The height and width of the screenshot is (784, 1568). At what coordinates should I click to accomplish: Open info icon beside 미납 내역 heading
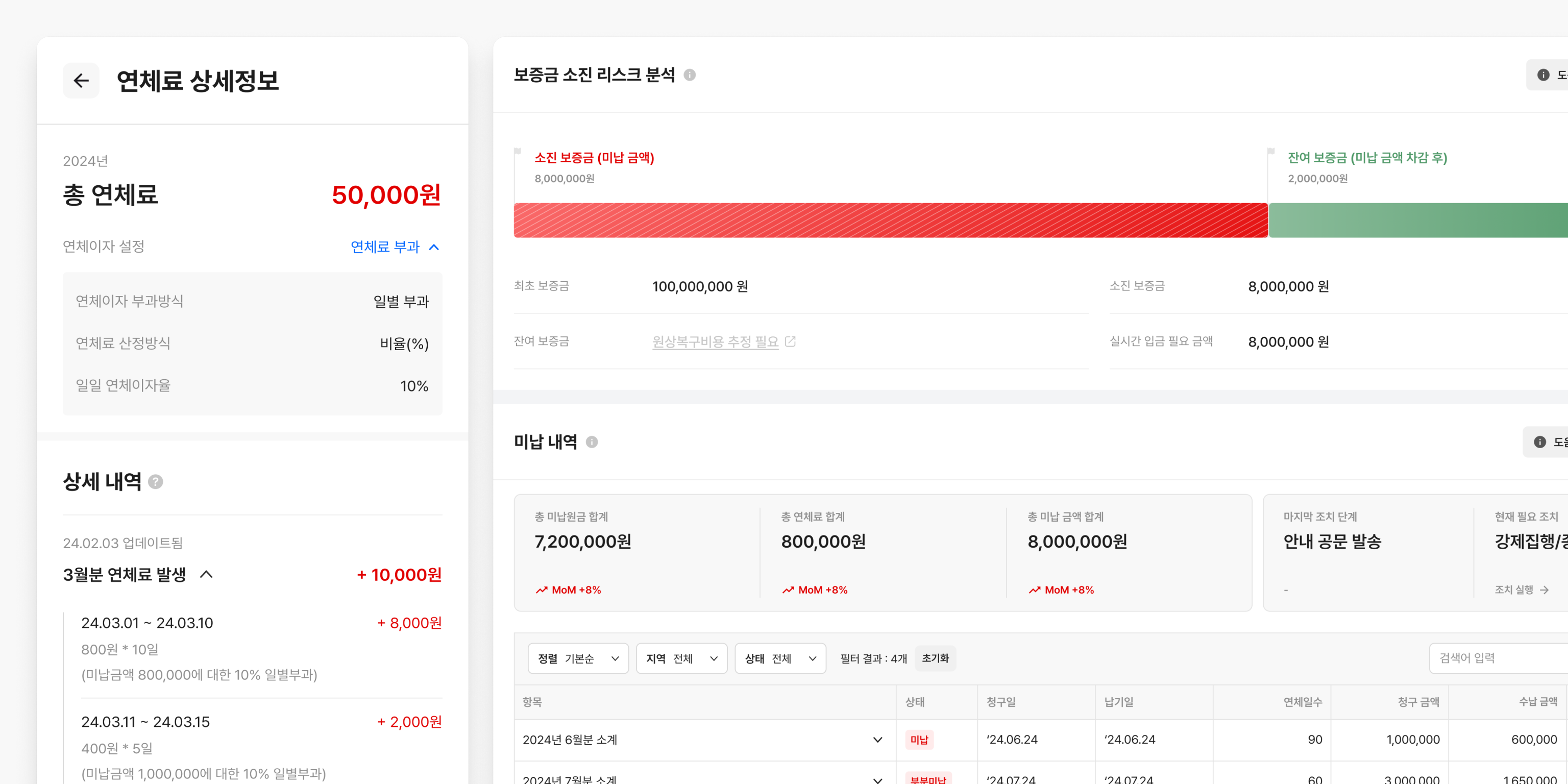591,442
